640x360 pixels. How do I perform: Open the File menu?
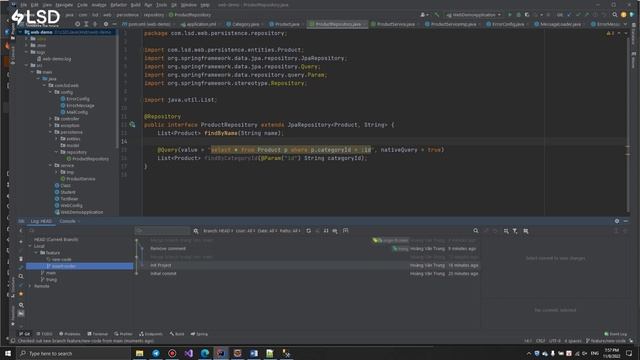[x=24, y=5]
